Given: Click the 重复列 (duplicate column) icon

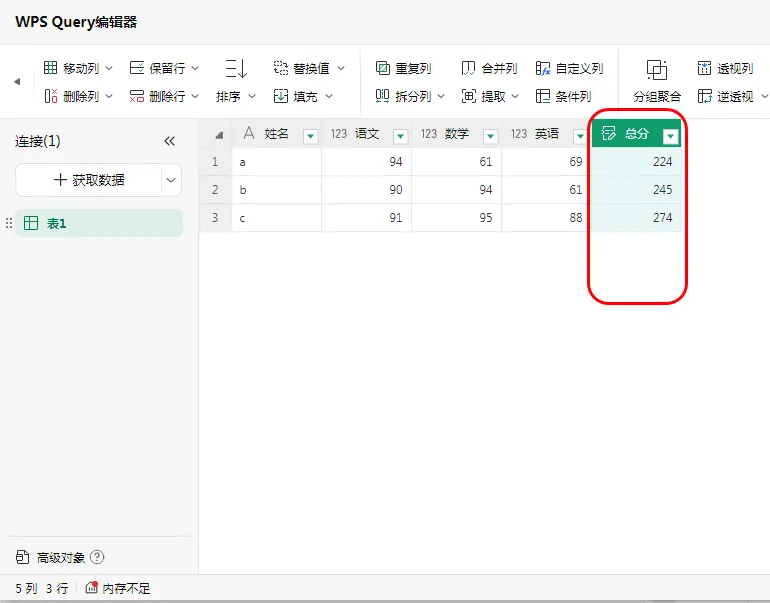Looking at the screenshot, I should pos(383,68).
